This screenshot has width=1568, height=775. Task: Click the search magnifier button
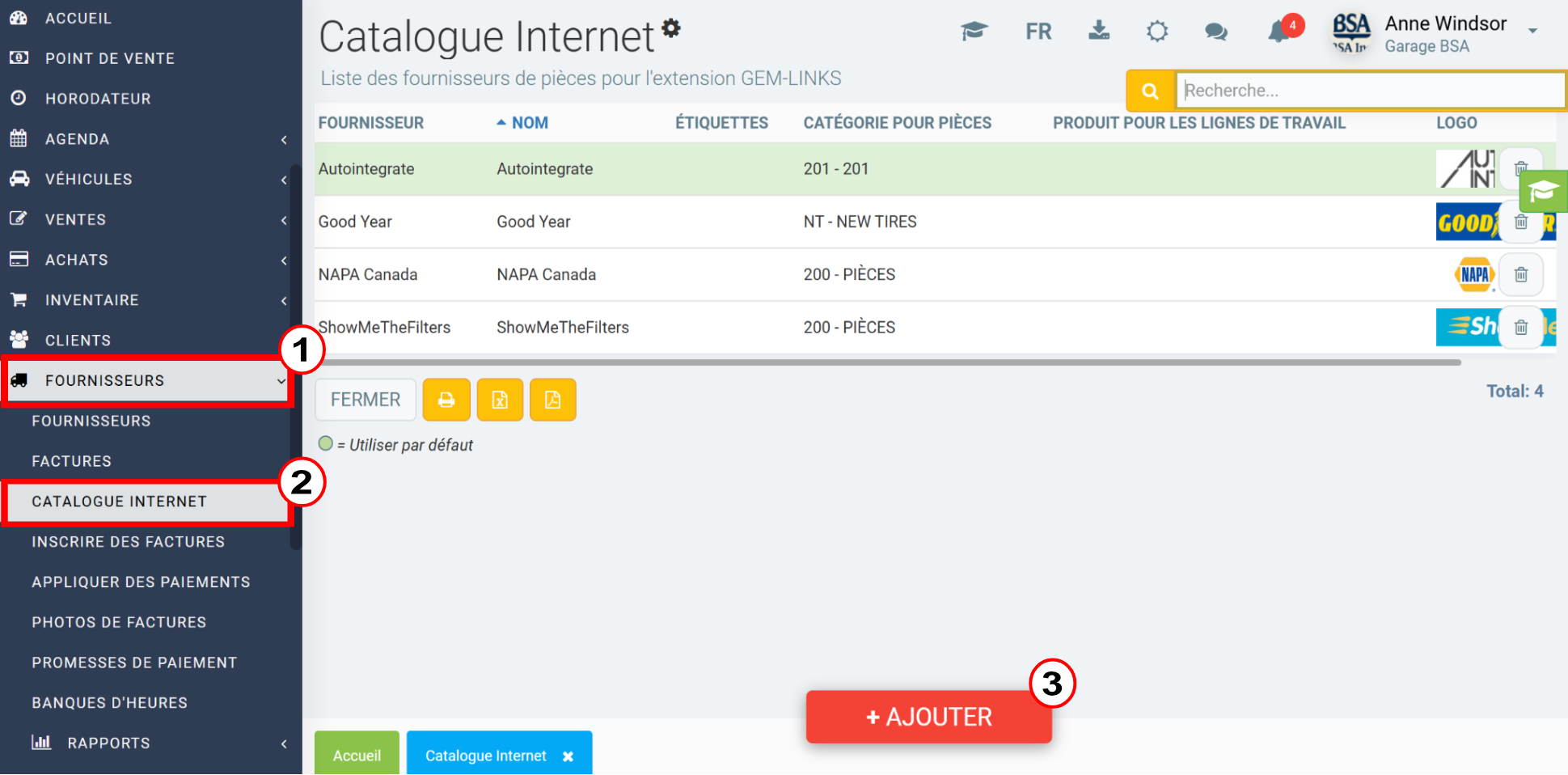(x=1150, y=91)
